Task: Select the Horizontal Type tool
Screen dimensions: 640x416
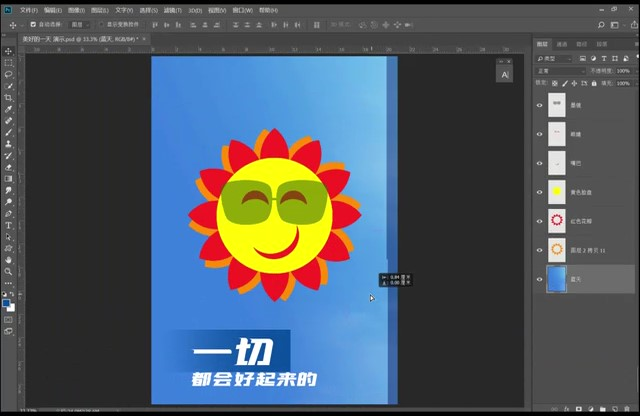Action: click(9, 225)
